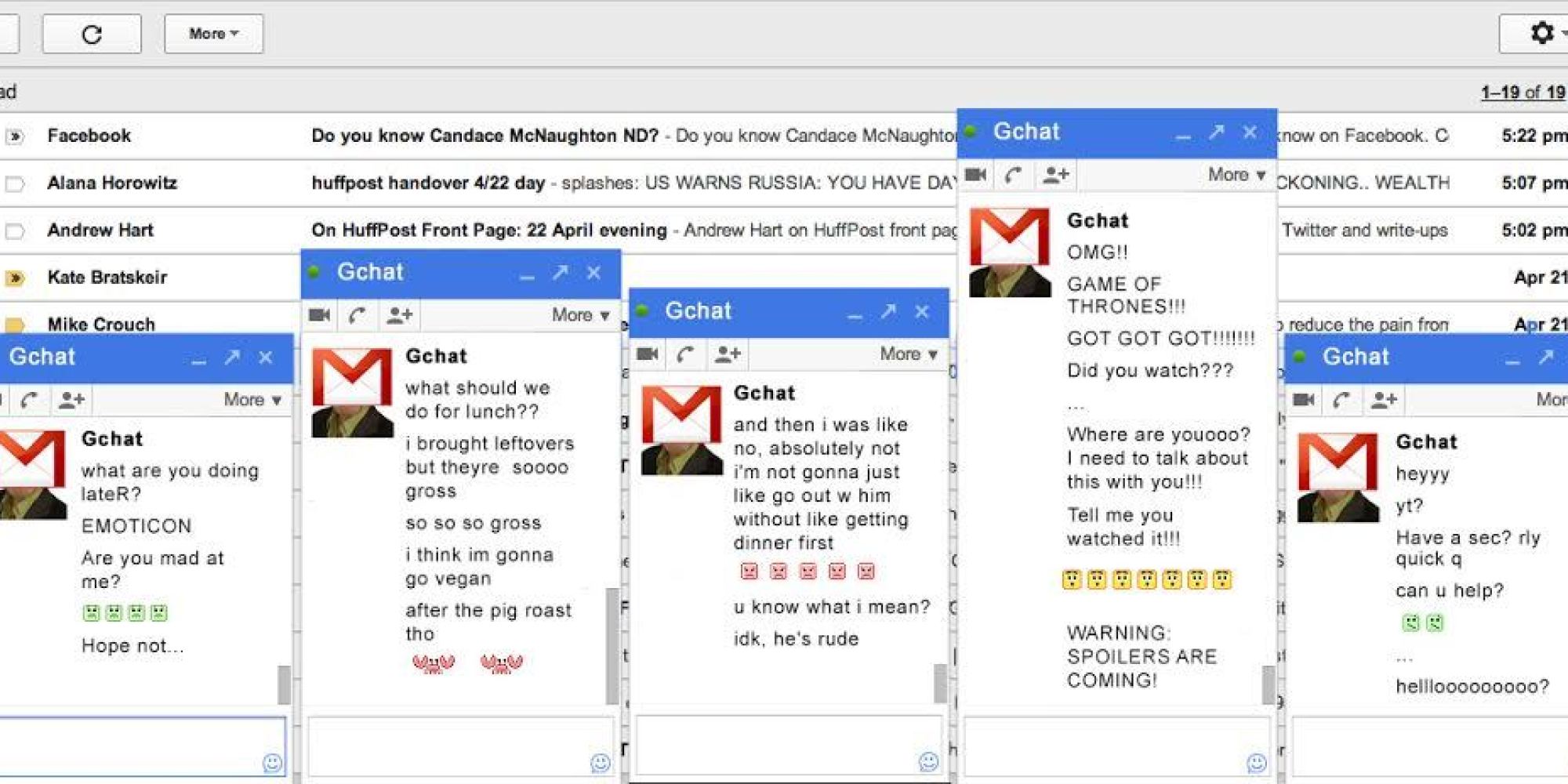Add people to Game of Thrones chat
1568x784 pixels.
click(1056, 175)
